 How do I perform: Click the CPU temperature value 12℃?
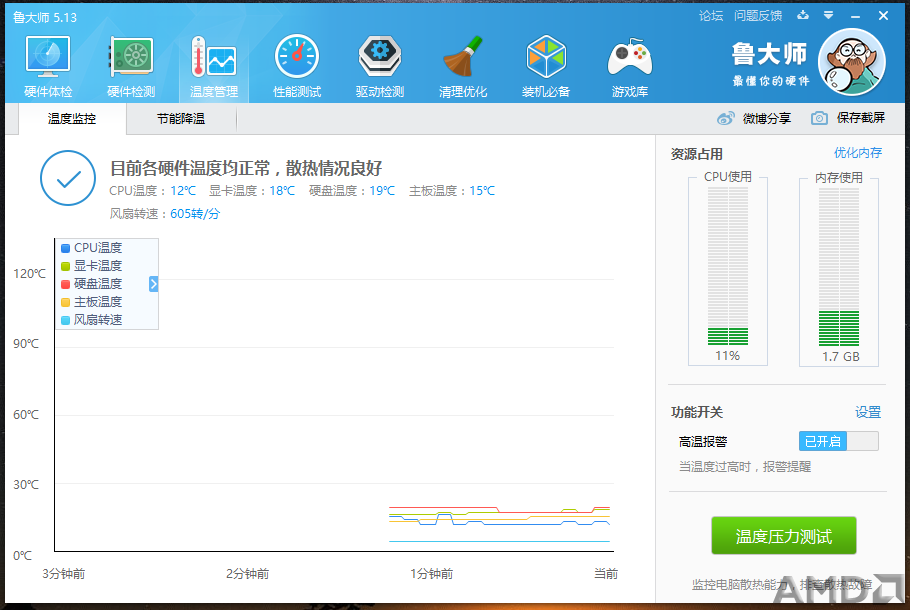183,191
